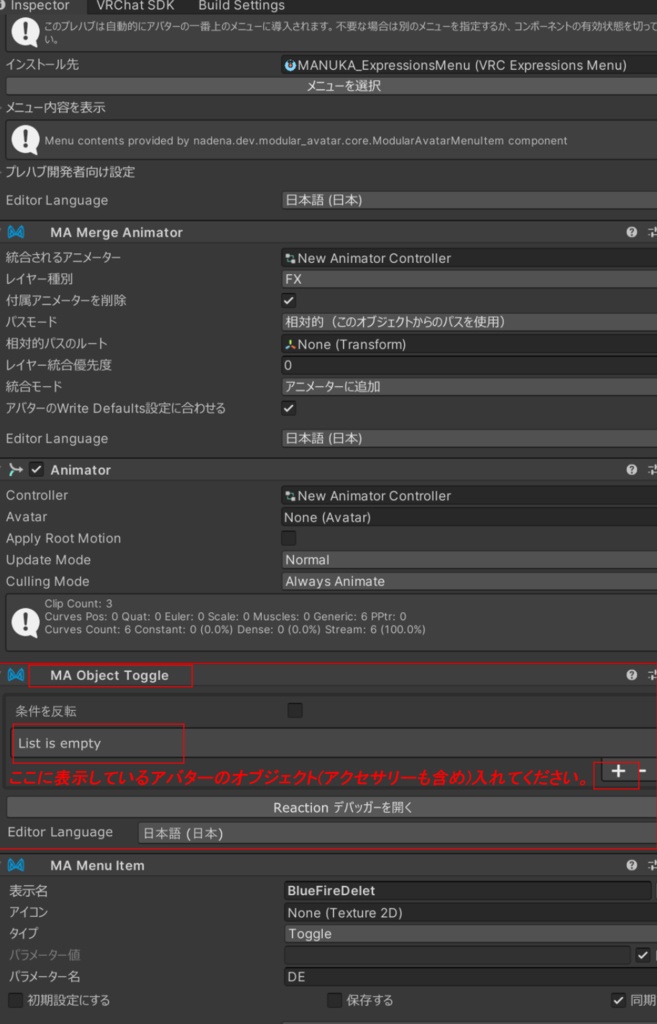
Task: Toggle アバターのWrite Defaults設定に合わせる checkbox
Action: 289,408
